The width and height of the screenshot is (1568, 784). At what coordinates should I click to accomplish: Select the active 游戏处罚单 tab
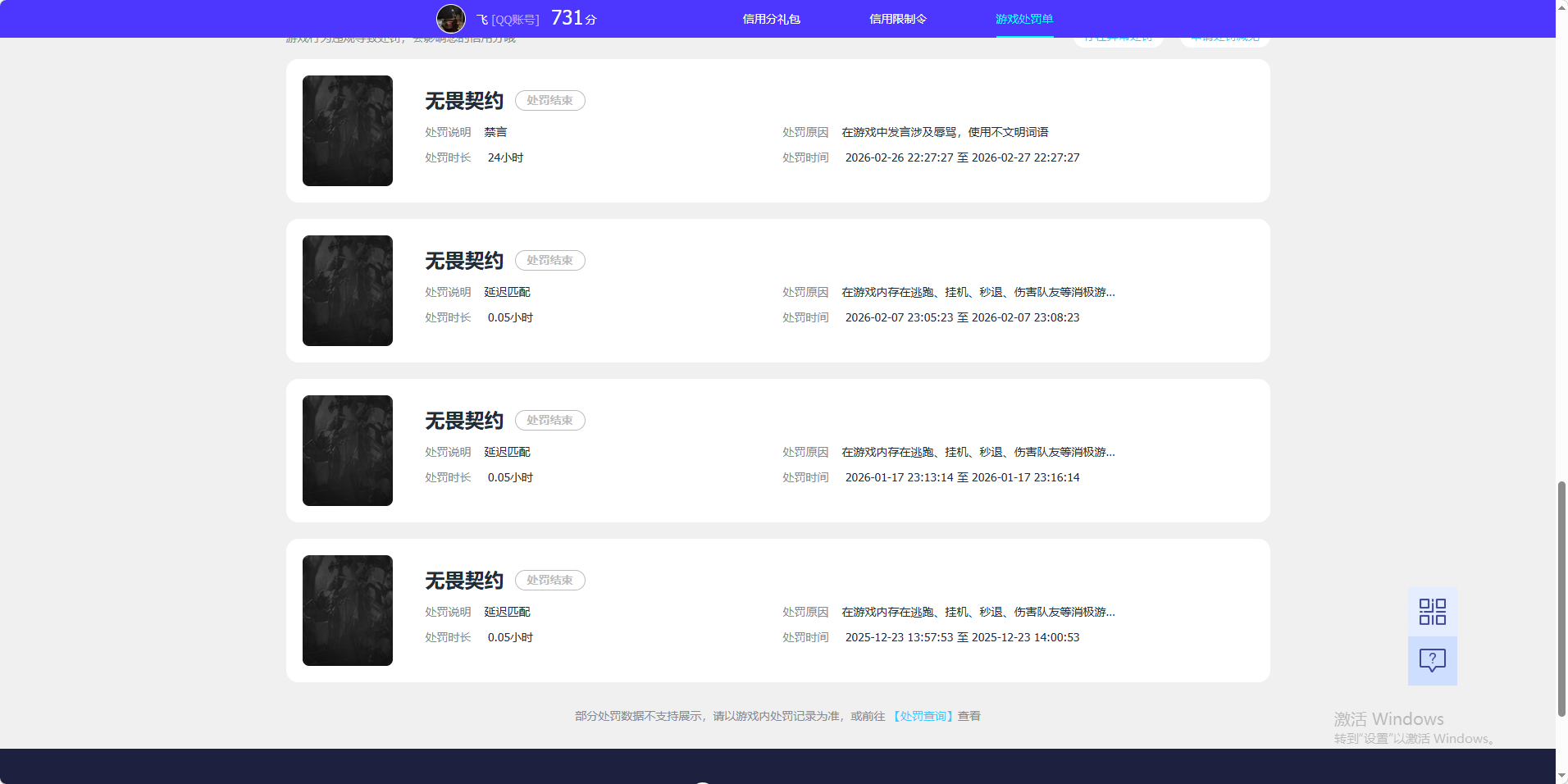point(1024,18)
